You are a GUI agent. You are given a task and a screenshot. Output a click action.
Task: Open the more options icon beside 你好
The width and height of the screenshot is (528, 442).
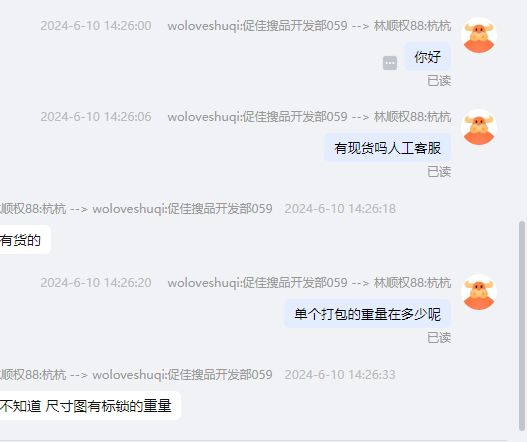click(390, 63)
